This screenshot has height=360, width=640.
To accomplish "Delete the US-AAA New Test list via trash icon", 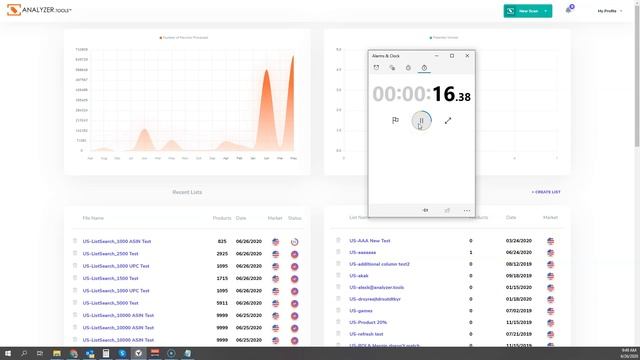I will click(x=338, y=240).
